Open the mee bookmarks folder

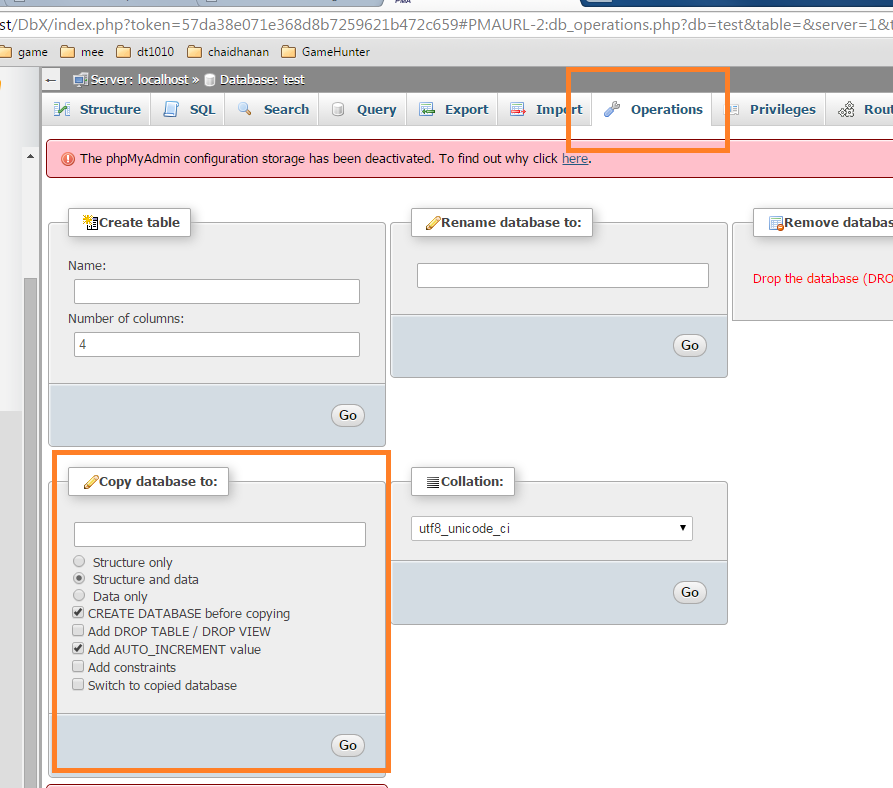point(82,52)
